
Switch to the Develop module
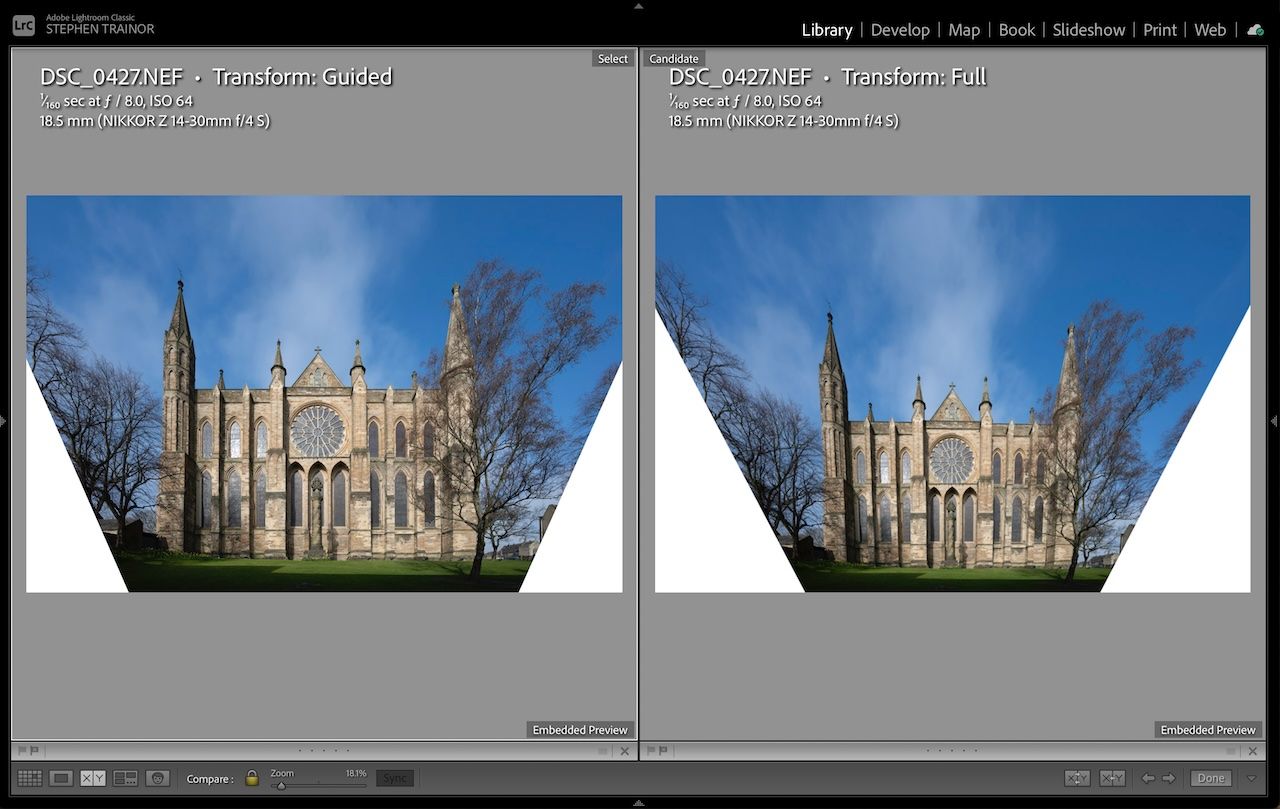[899, 30]
